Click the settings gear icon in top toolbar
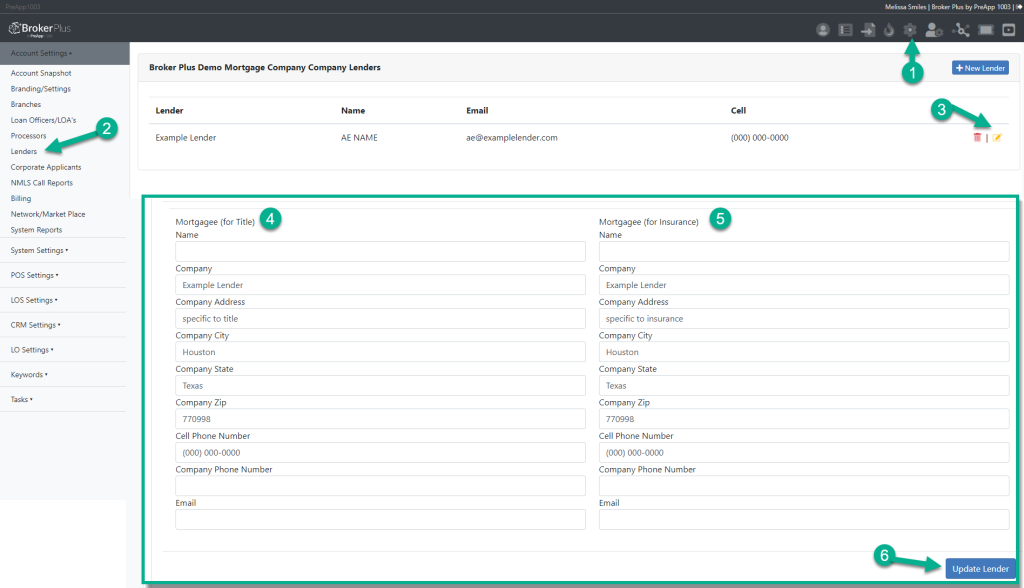Image resolution: width=1024 pixels, height=588 pixels. tap(910, 30)
